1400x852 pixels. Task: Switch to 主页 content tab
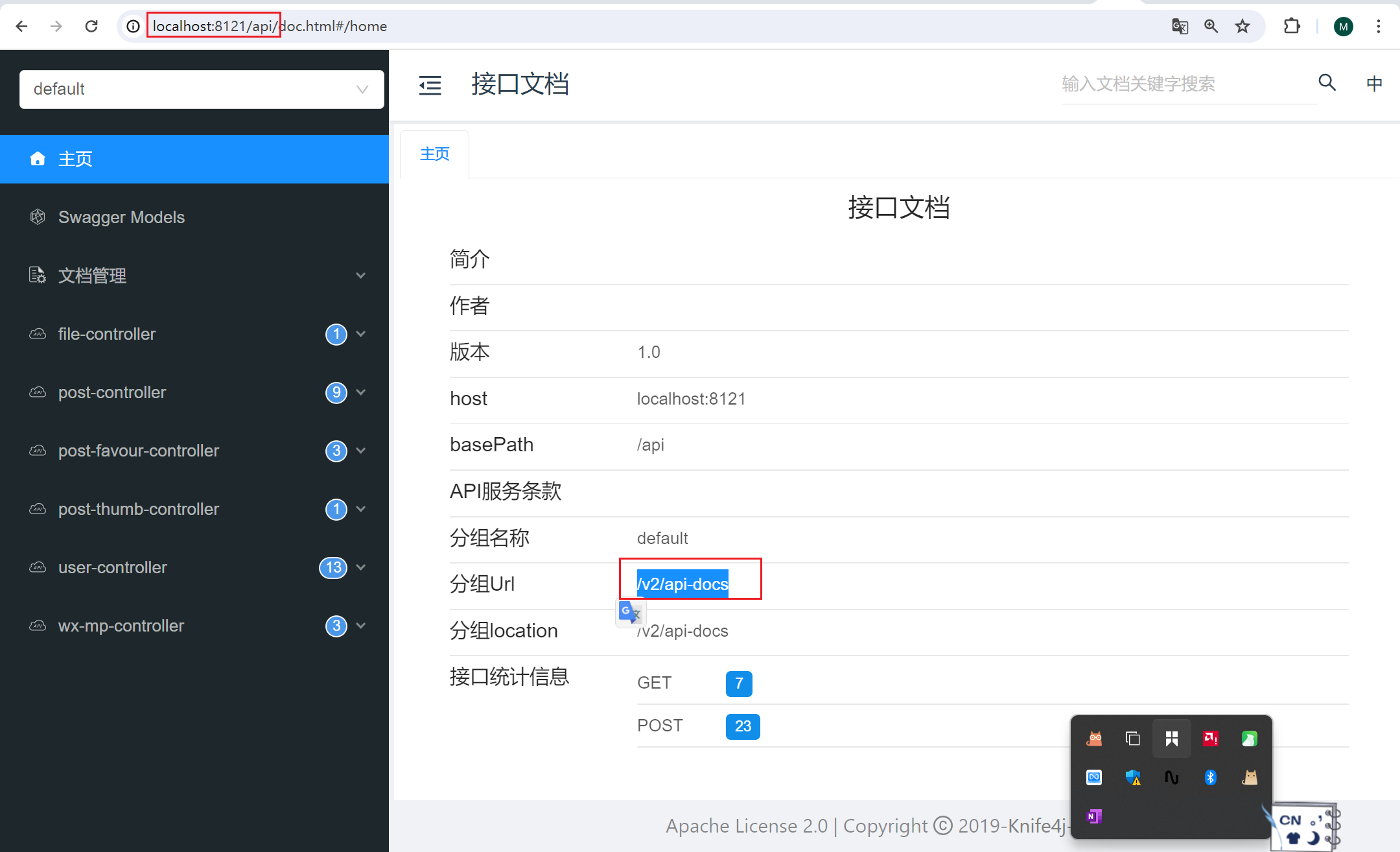tap(434, 154)
